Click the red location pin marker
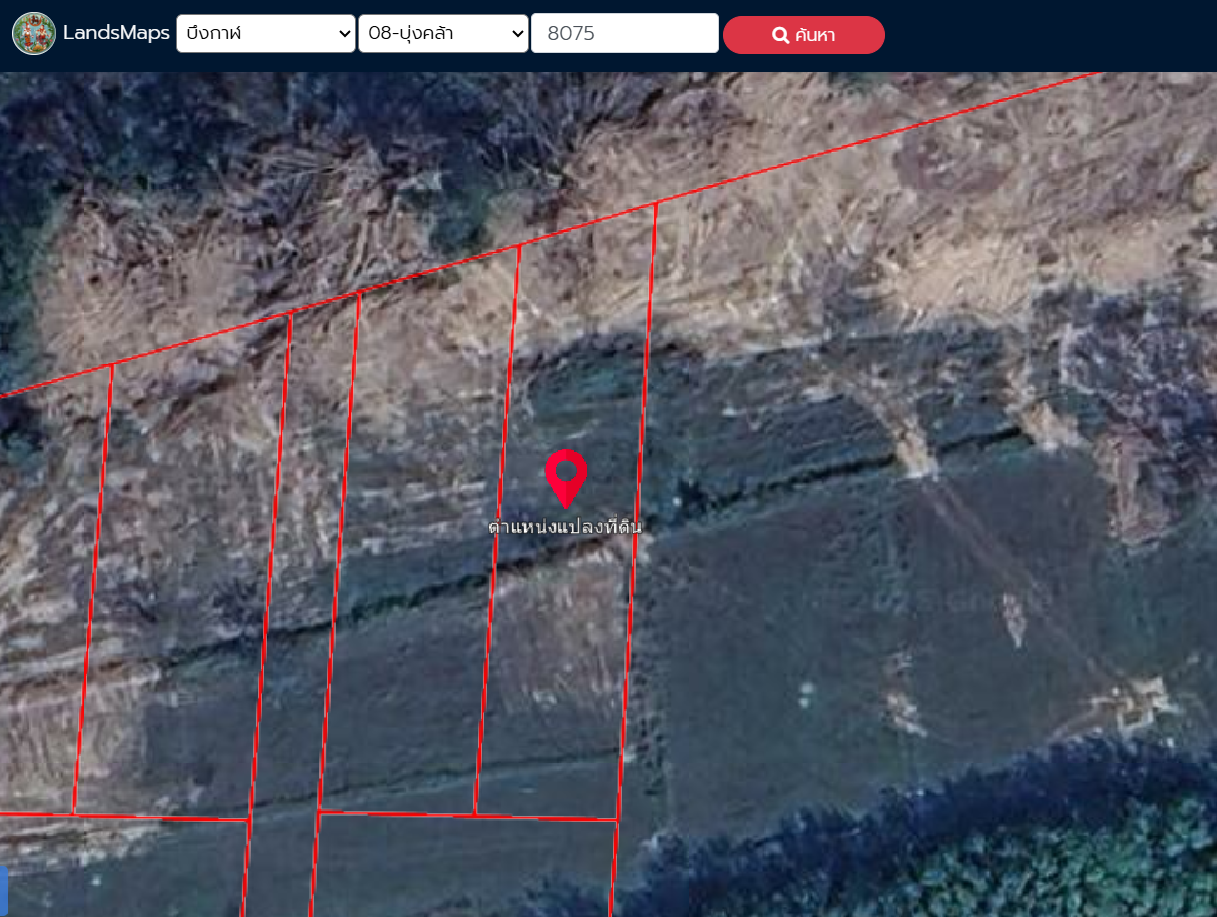 pos(566,477)
